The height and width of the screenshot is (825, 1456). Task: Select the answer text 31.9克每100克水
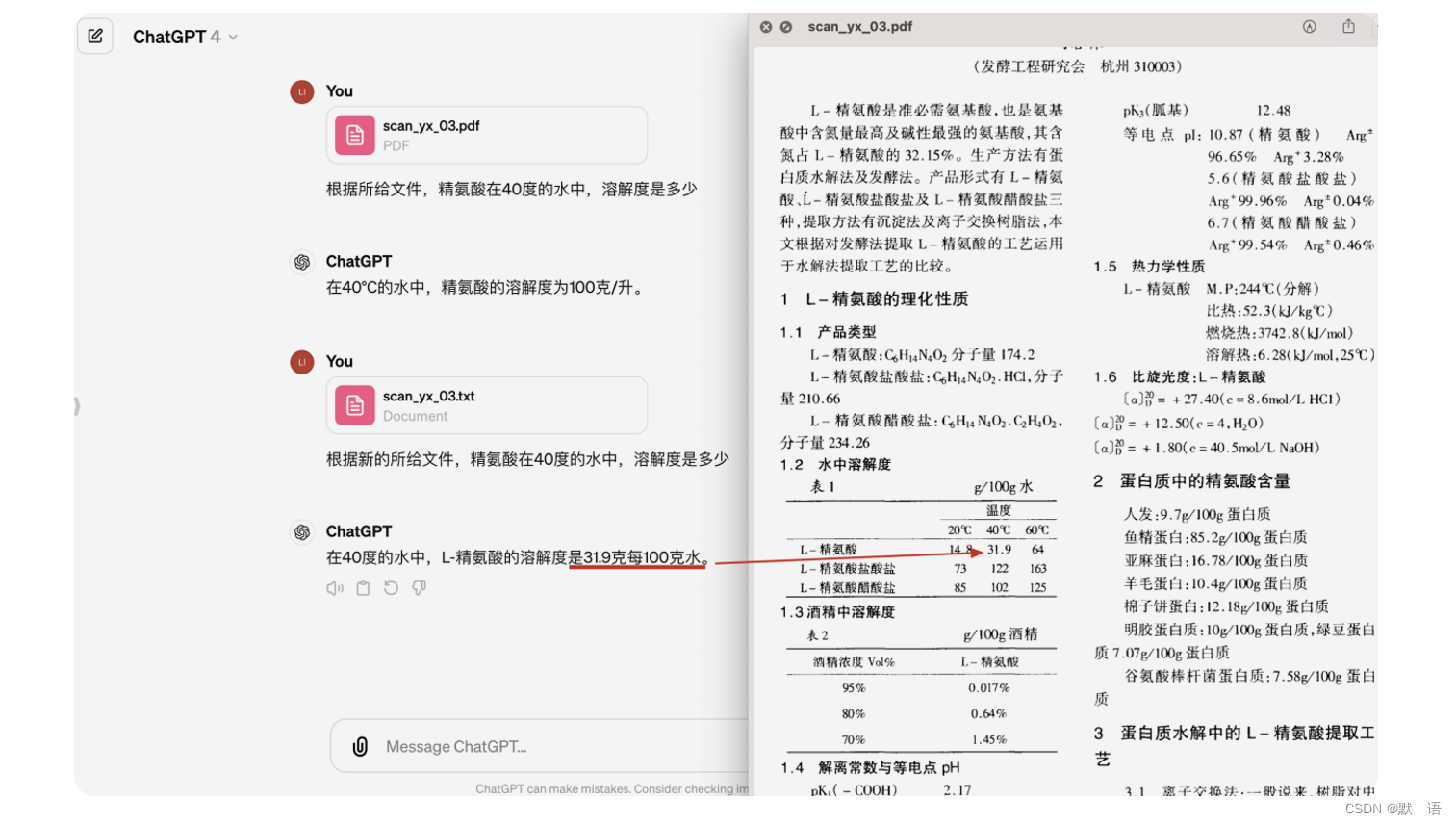pos(642,557)
